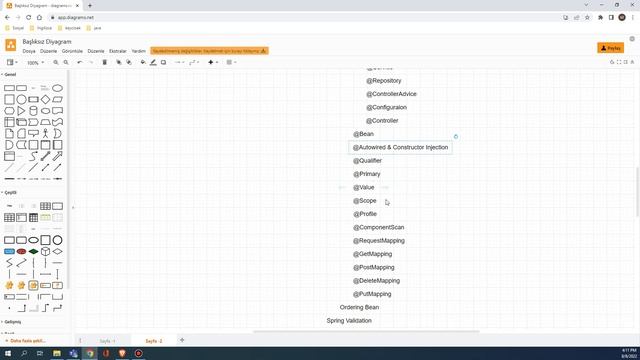640x360 pixels.
Task: Add a new page with plus button
Action: (x=182, y=340)
